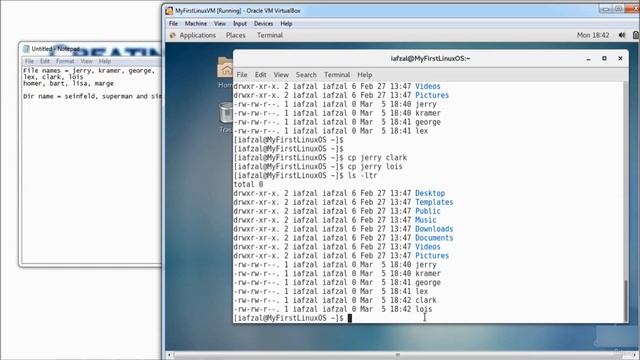Image resolution: width=640 pixels, height=360 pixels.
Task: Open the VirtualBox Input menu
Action: pos(240,24)
